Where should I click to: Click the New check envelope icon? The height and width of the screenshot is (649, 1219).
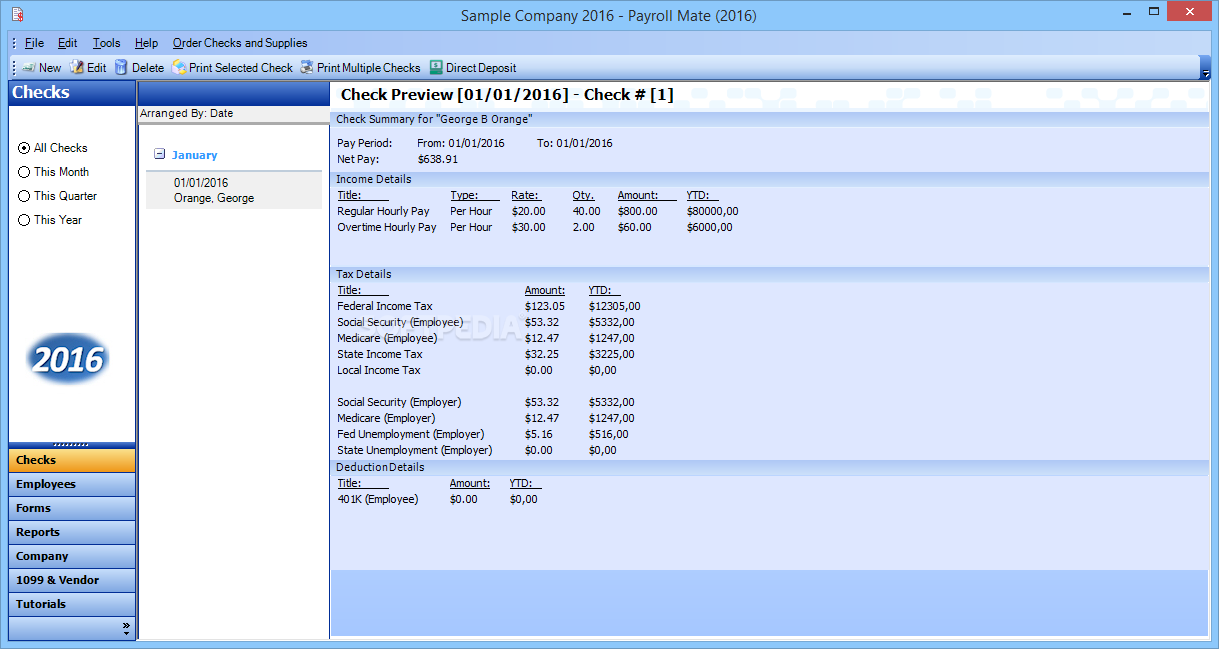pos(28,68)
